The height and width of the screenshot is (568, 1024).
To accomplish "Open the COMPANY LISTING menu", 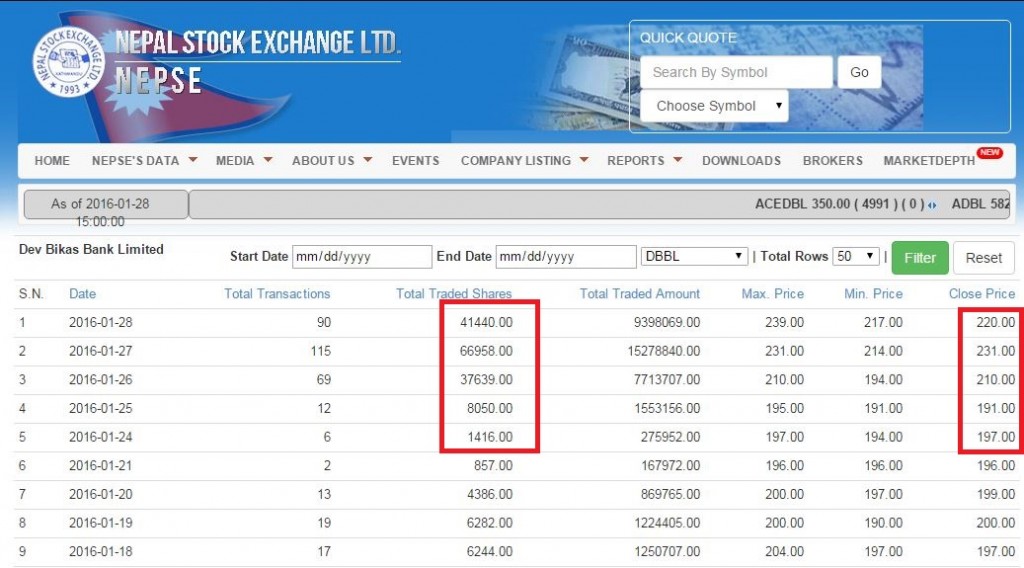I will point(524,160).
